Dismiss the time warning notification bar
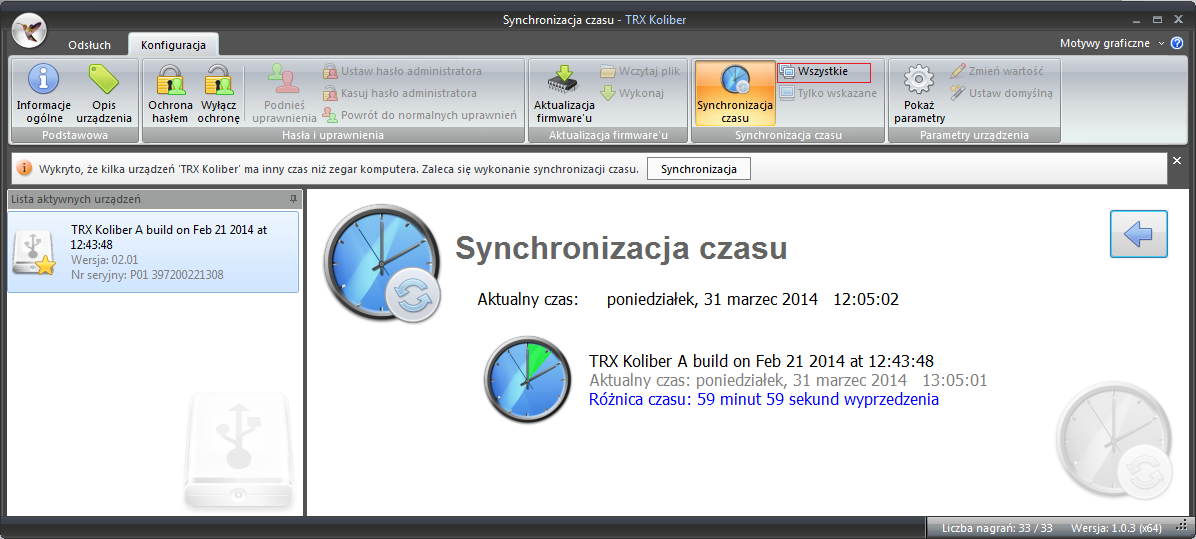This screenshot has width=1196, height=539. [x=1176, y=161]
